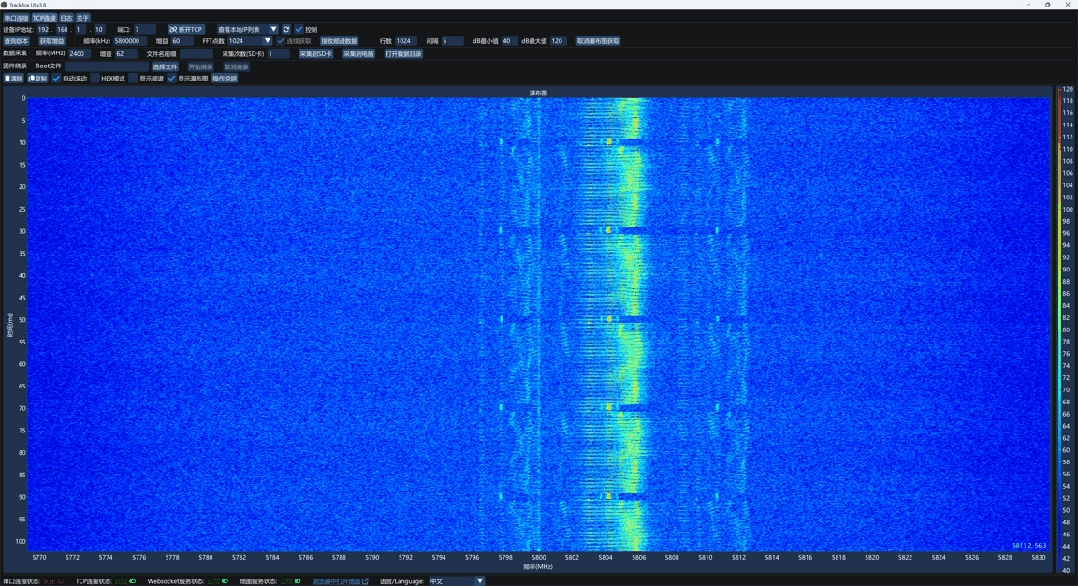Click the 复制 copy button with clipboard icon
The height and width of the screenshot is (586, 1078).
click(37, 78)
